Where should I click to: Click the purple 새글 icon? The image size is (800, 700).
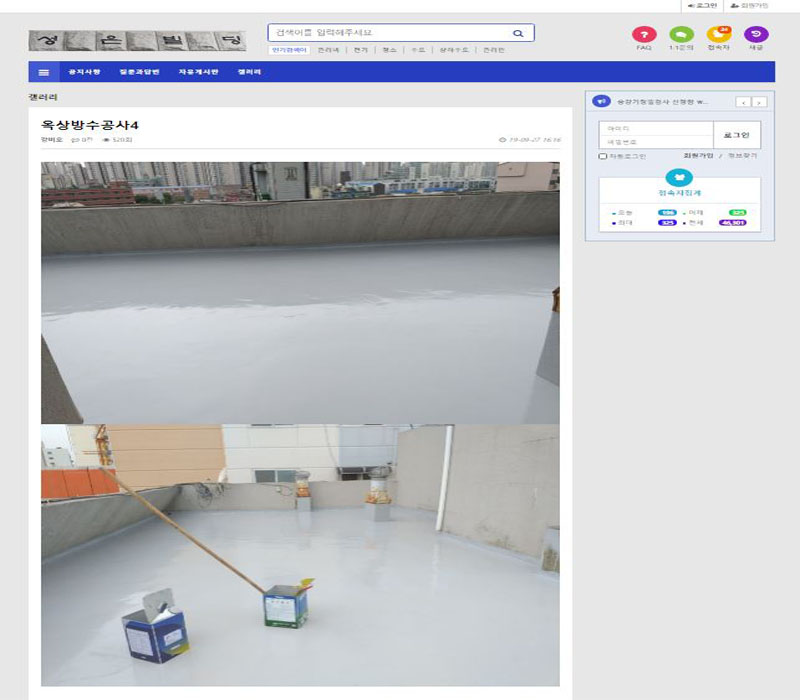click(x=756, y=34)
